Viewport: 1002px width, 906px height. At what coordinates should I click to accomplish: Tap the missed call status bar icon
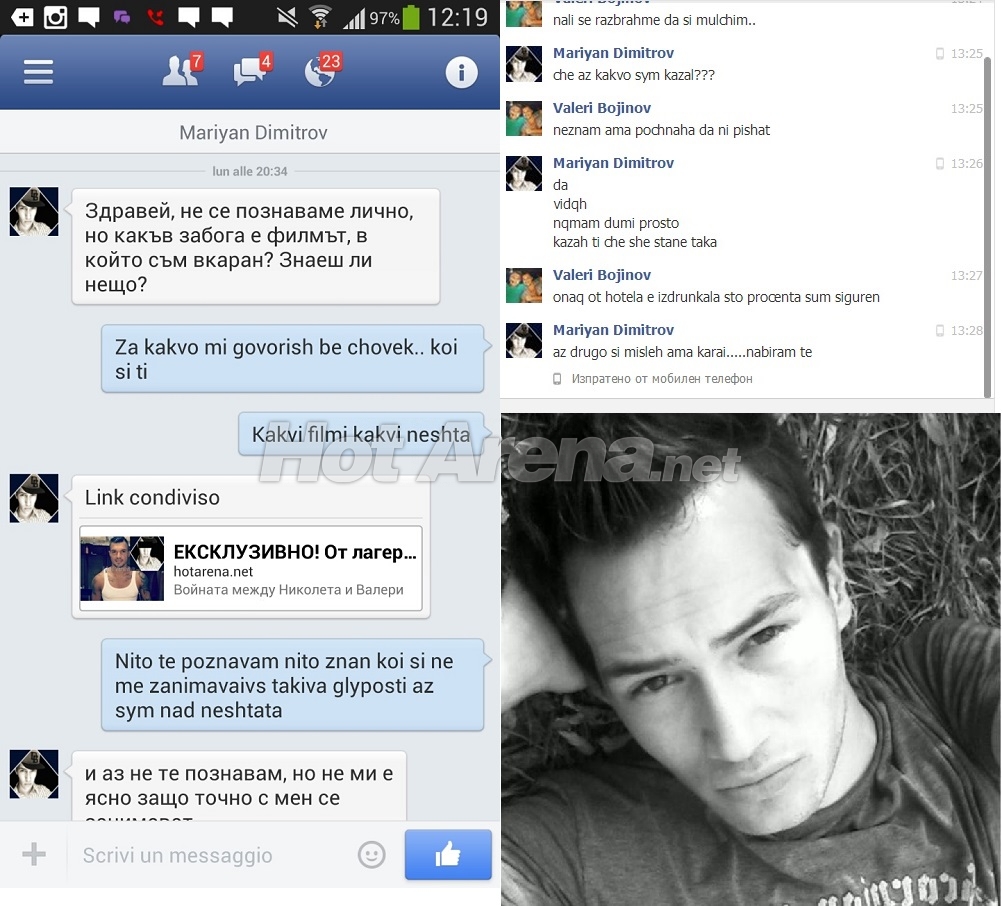point(155,17)
